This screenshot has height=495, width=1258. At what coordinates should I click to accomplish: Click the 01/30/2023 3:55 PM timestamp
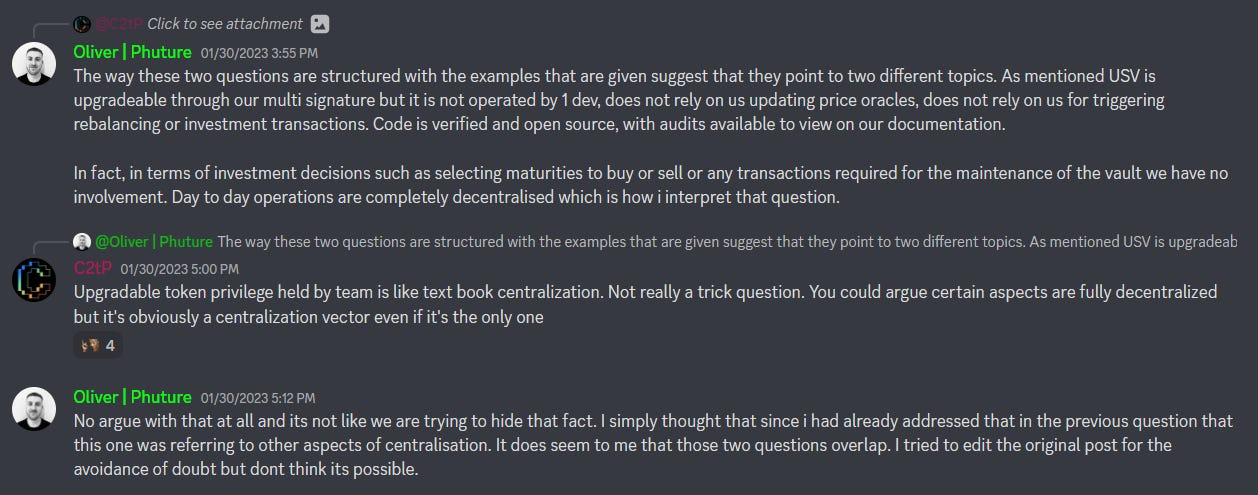259,53
